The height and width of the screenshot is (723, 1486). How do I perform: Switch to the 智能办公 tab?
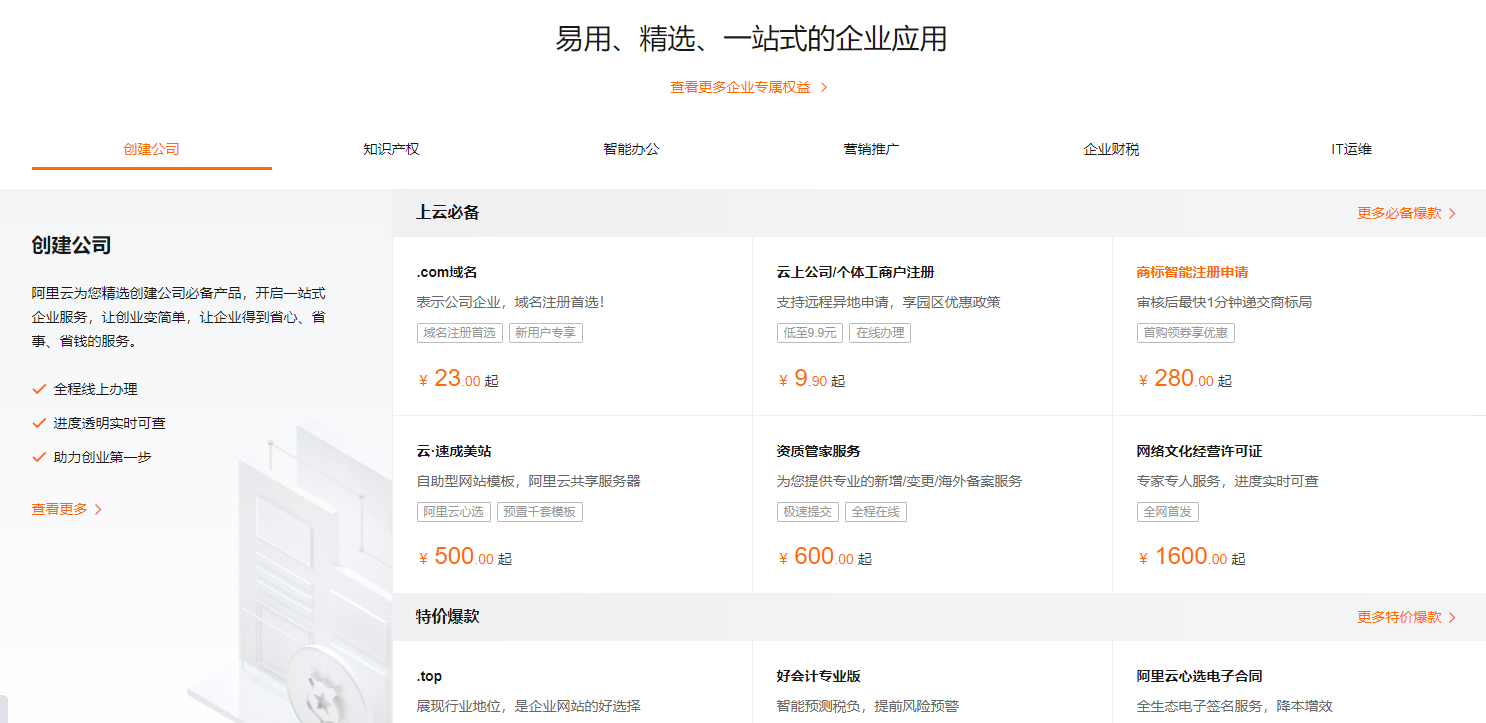pyautogui.click(x=631, y=149)
